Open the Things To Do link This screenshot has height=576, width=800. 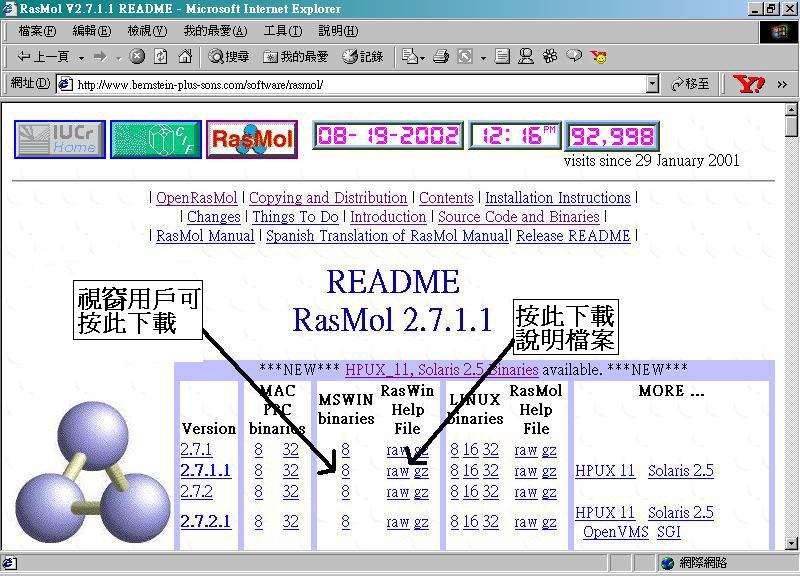pos(295,217)
